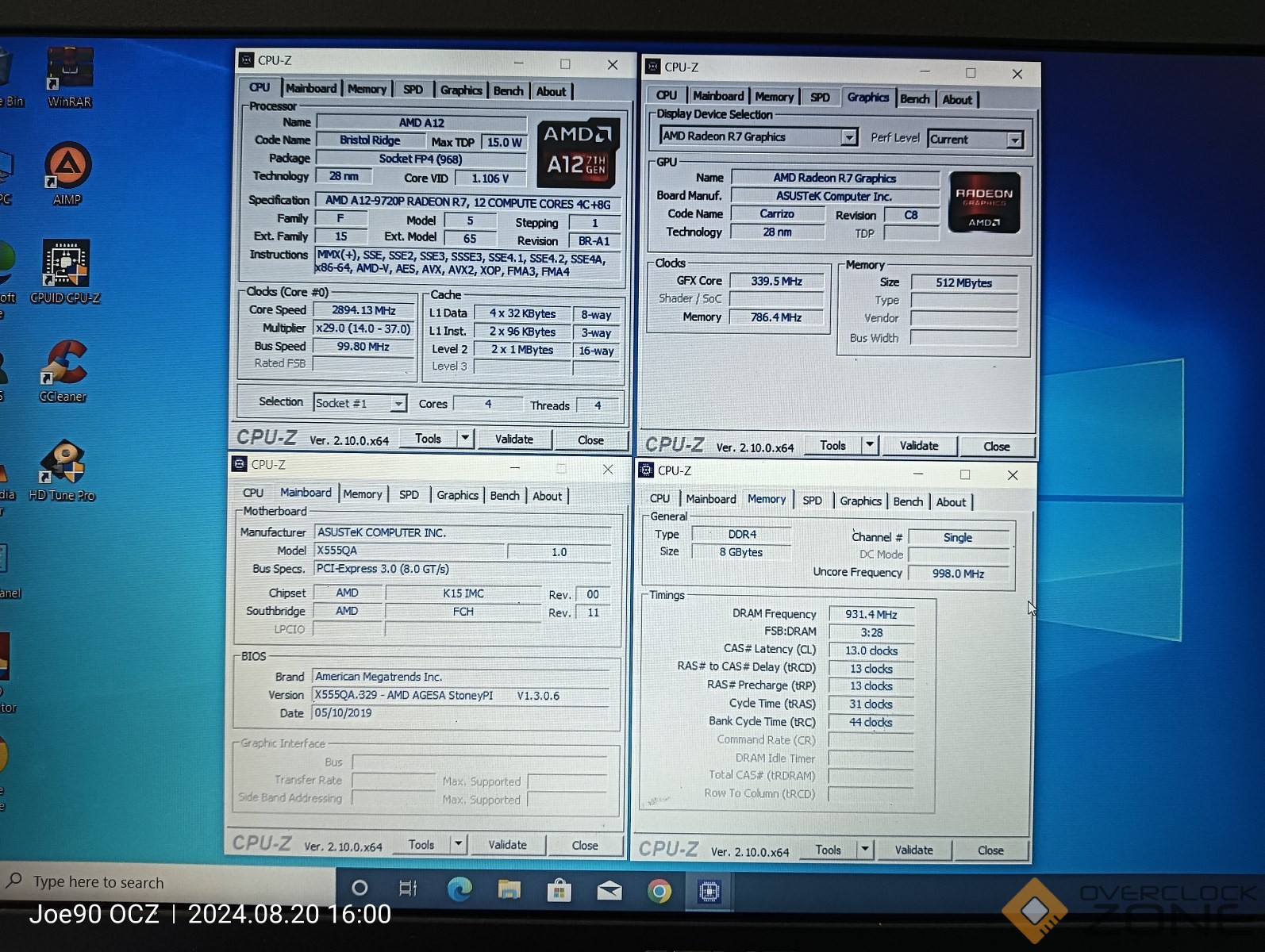Open Microsoft Edge in the taskbar
This screenshot has height=952, width=1265.
[459, 890]
